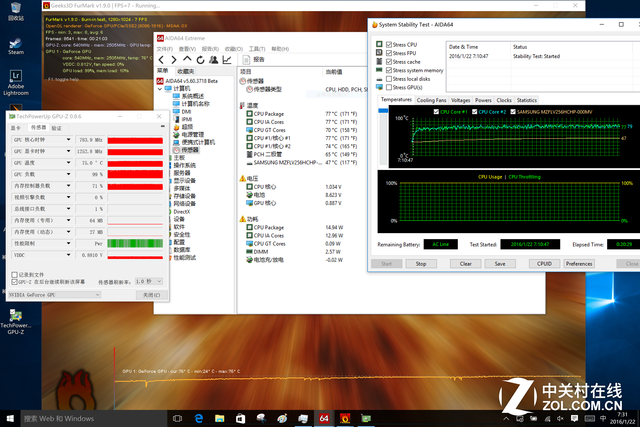Switch to GPU-Z via taskbar icon

(366, 418)
